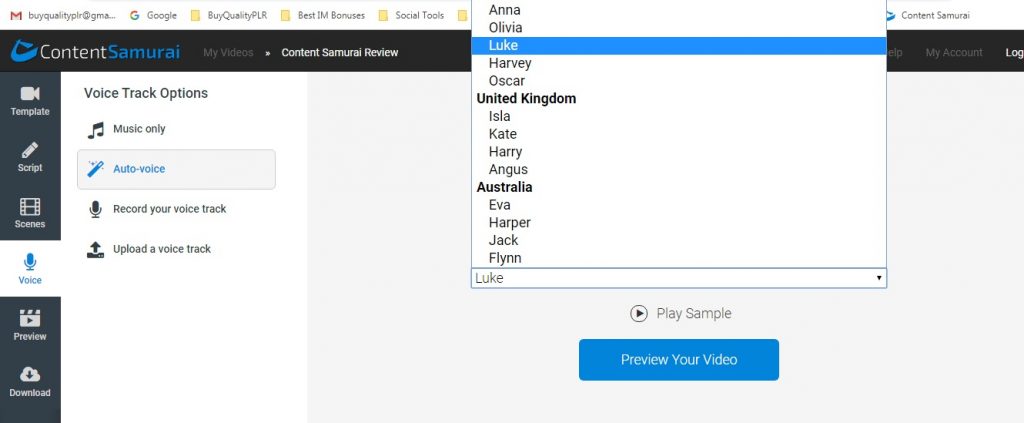This screenshot has width=1024, height=423.
Task: Pick the Harper Australian voice
Action: click(679, 223)
